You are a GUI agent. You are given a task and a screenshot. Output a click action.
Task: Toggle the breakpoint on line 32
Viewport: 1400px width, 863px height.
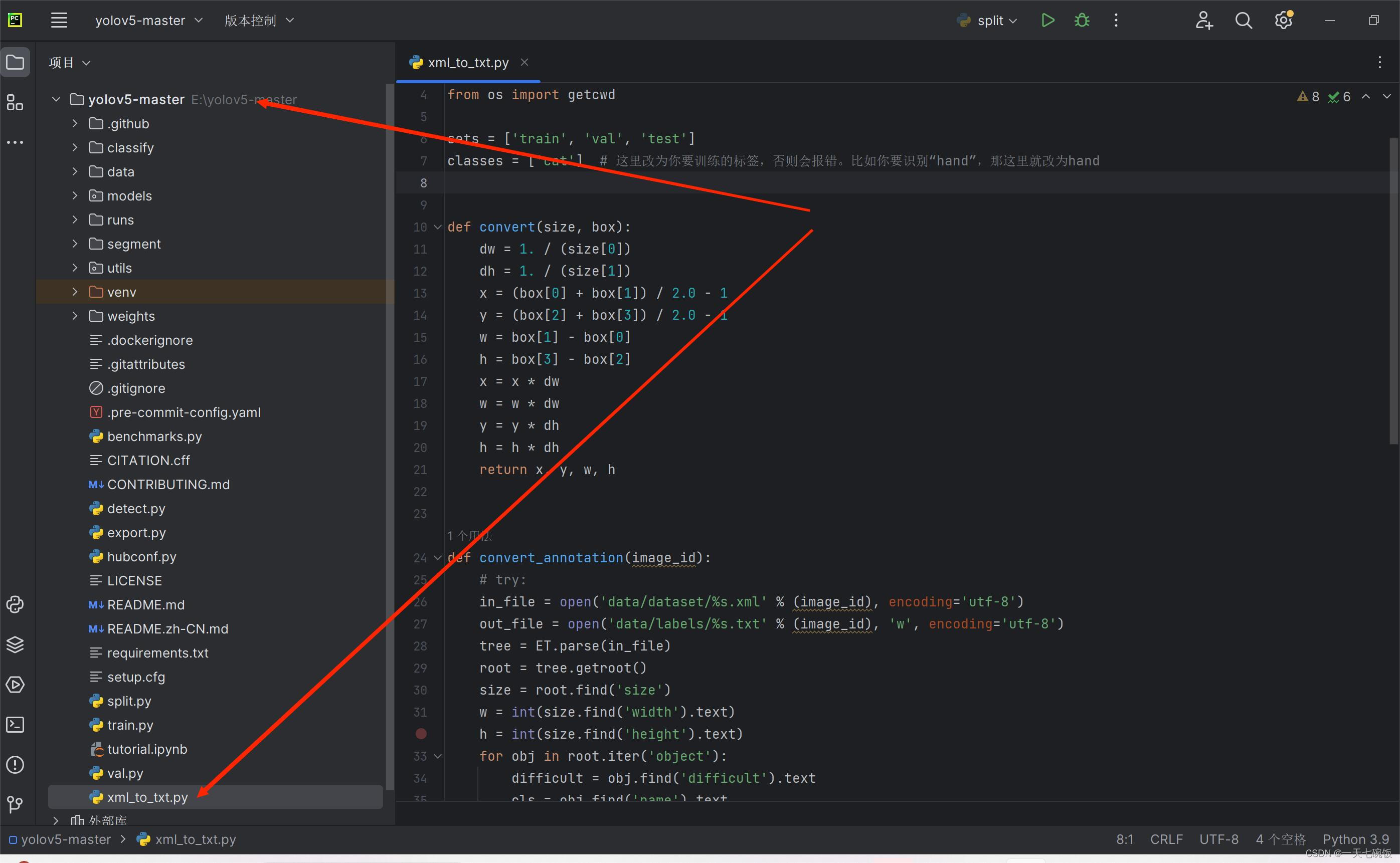point(421,733)
